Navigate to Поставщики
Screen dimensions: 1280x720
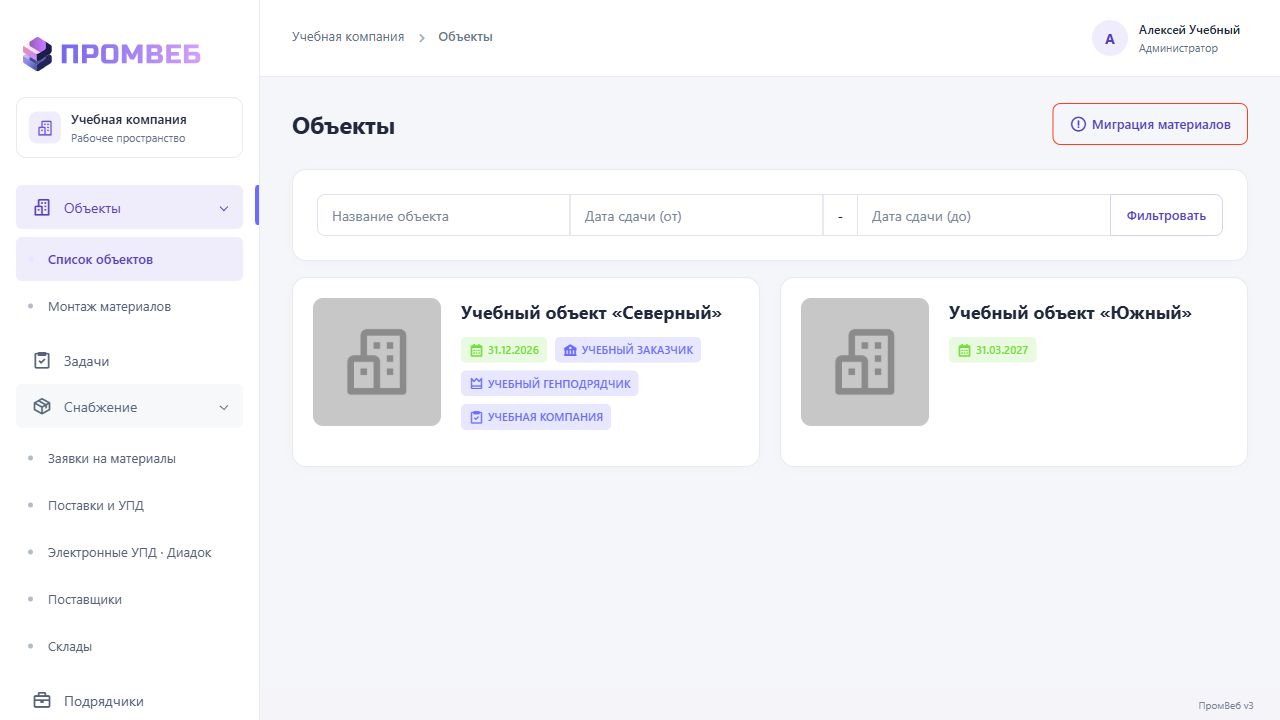pyautogui.click(x=129, y=599)
